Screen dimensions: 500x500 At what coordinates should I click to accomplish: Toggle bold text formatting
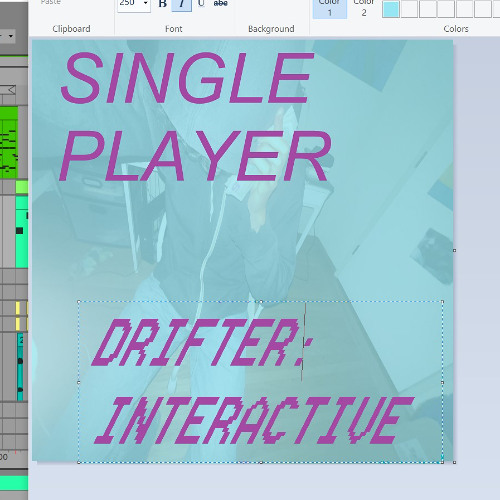(163, 4)
